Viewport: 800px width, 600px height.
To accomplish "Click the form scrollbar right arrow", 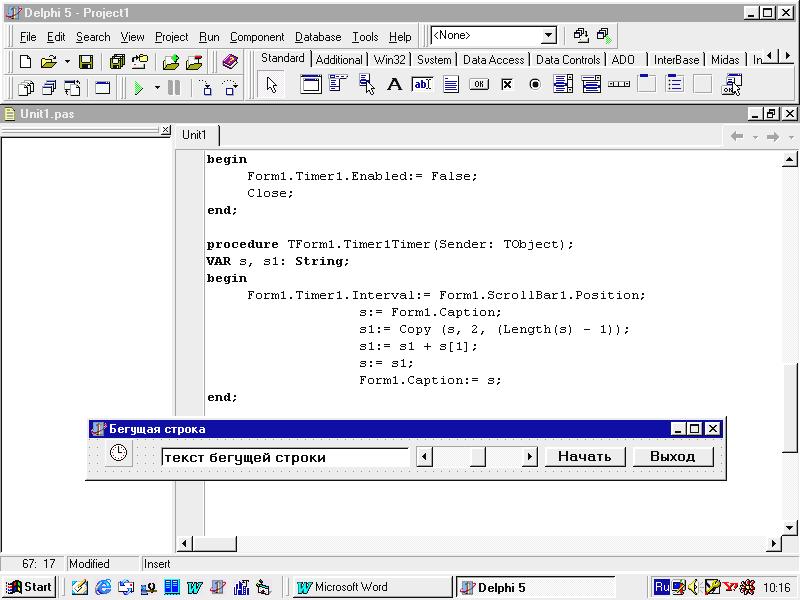I will [x=530, y=456].
